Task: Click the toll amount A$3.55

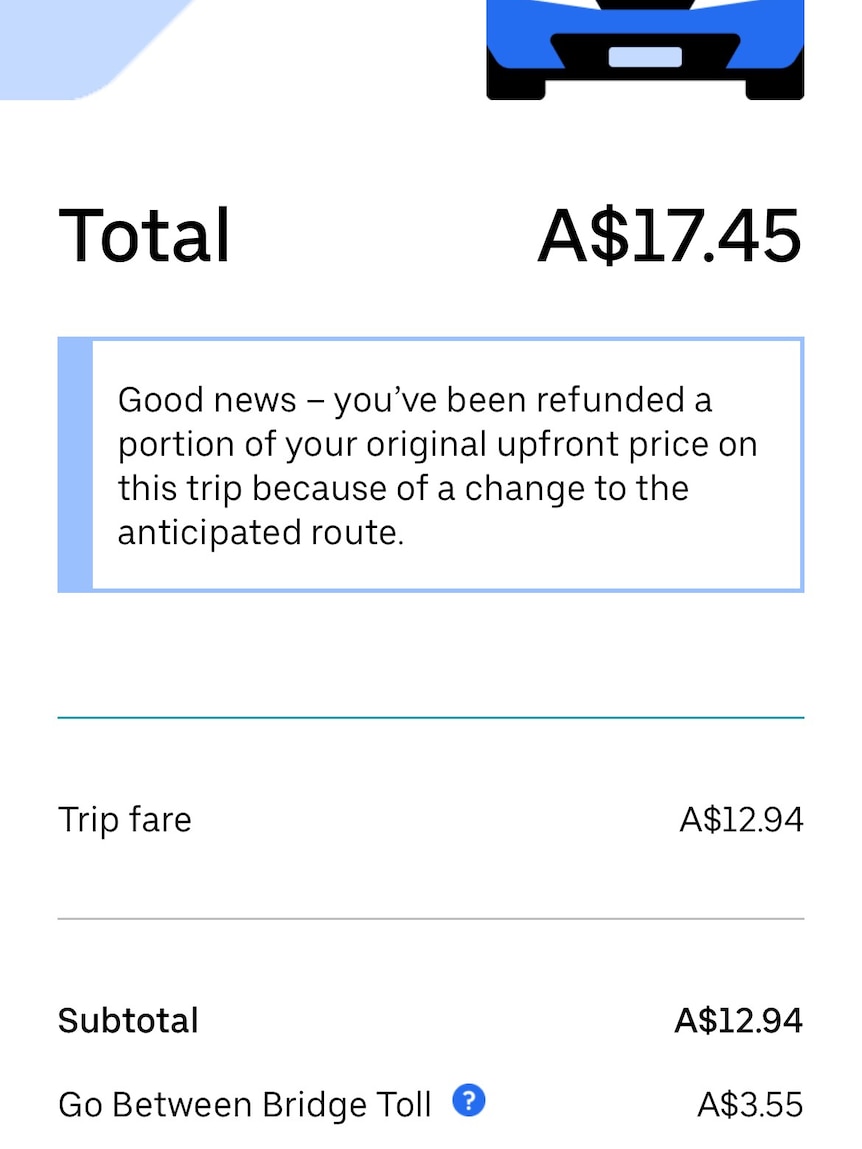Action: click(751, 1104)
